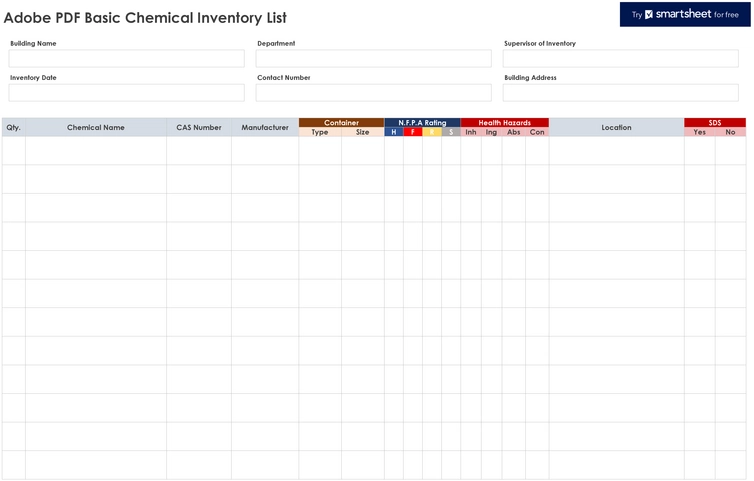Click the yellow R rating cell
The height and width of the screenshot is (481, 754).
click(432, 132)
